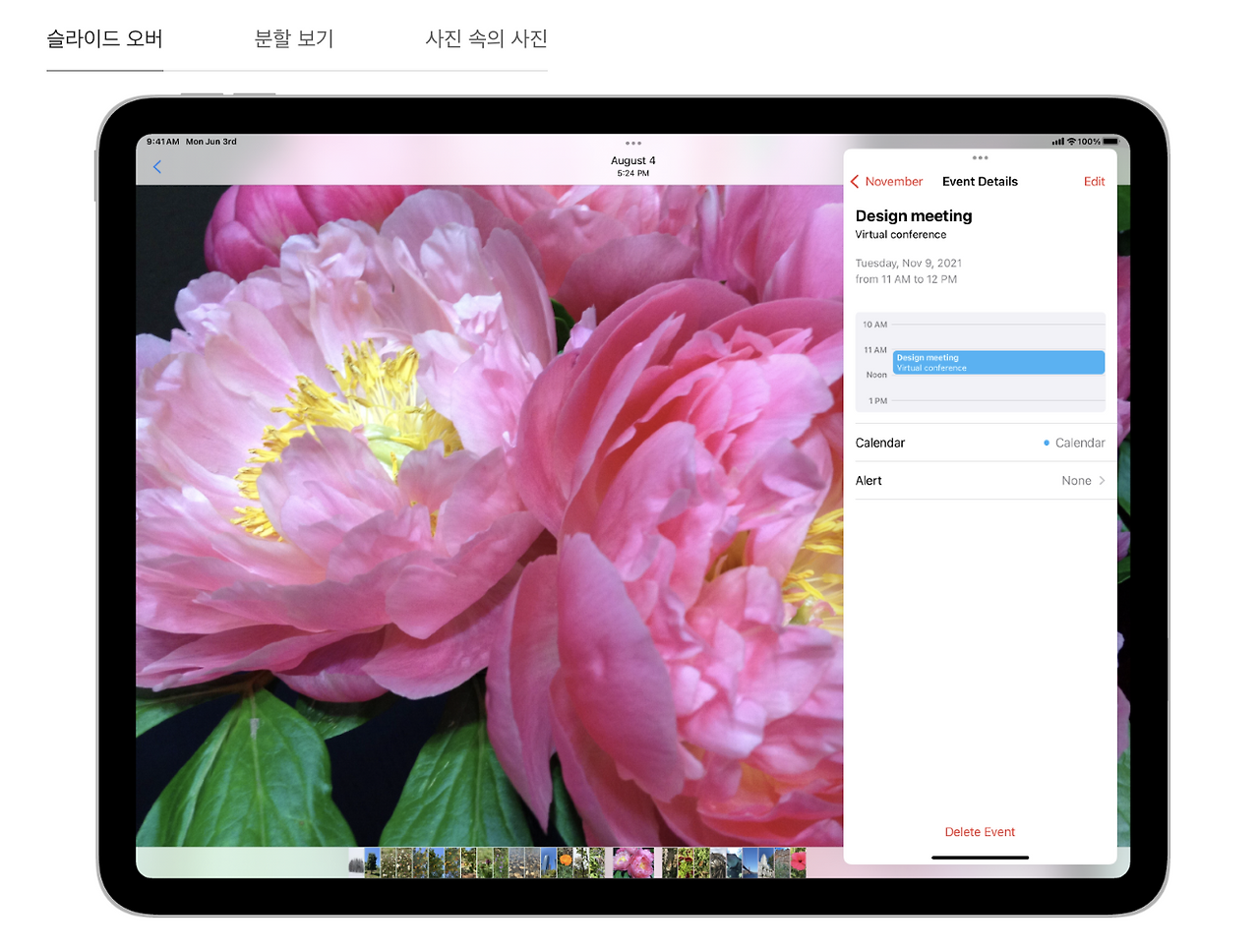
Task: Tap "from 11 AM to 12 PM"
Action: [x=906, y=279]
